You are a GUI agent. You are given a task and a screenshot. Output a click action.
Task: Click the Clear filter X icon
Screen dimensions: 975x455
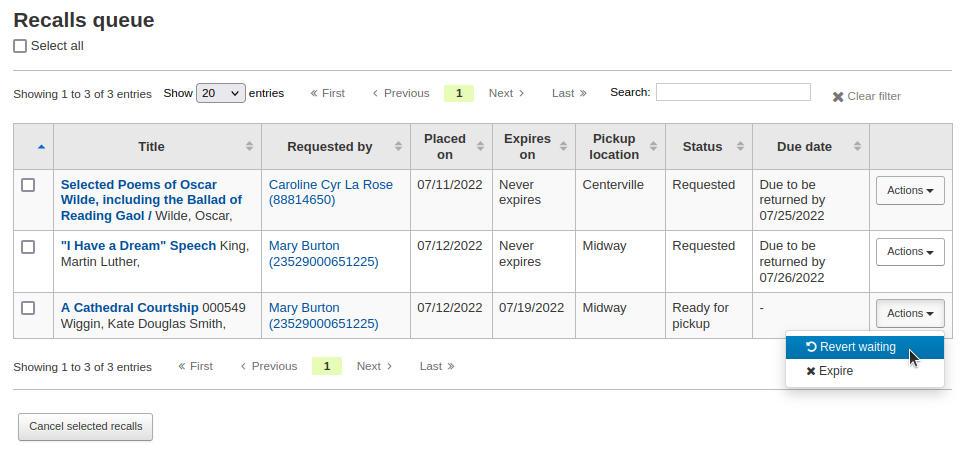coord(838,97)
